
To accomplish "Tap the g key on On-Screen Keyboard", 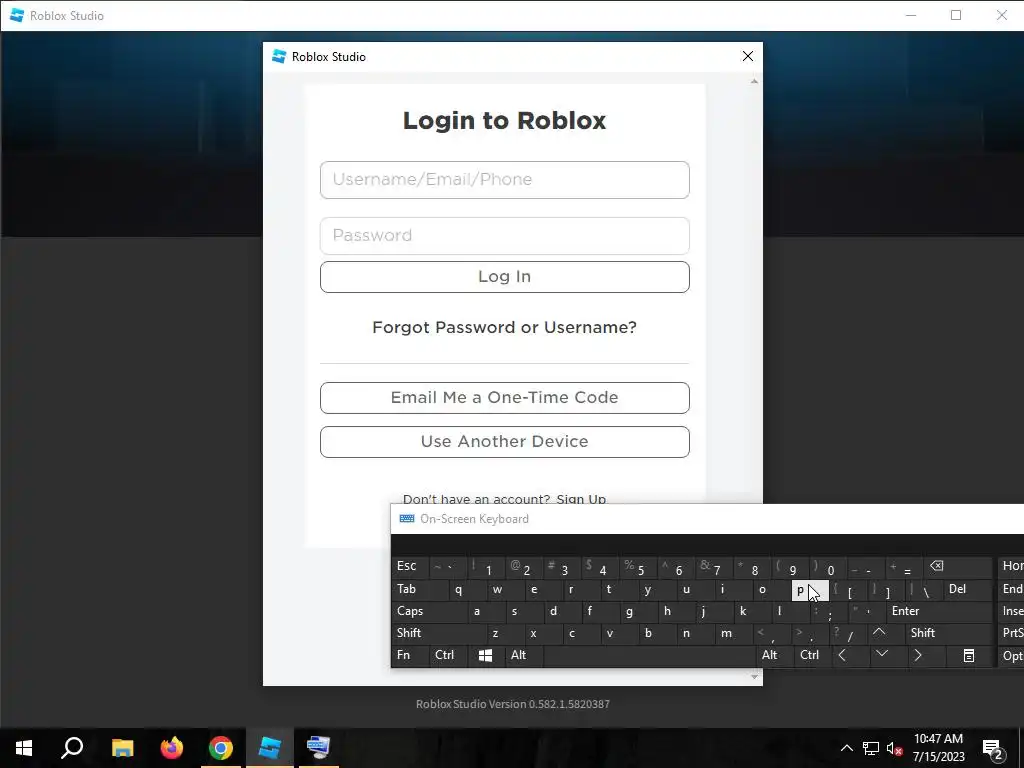I will pyautogui.click(x=638, y=611).
